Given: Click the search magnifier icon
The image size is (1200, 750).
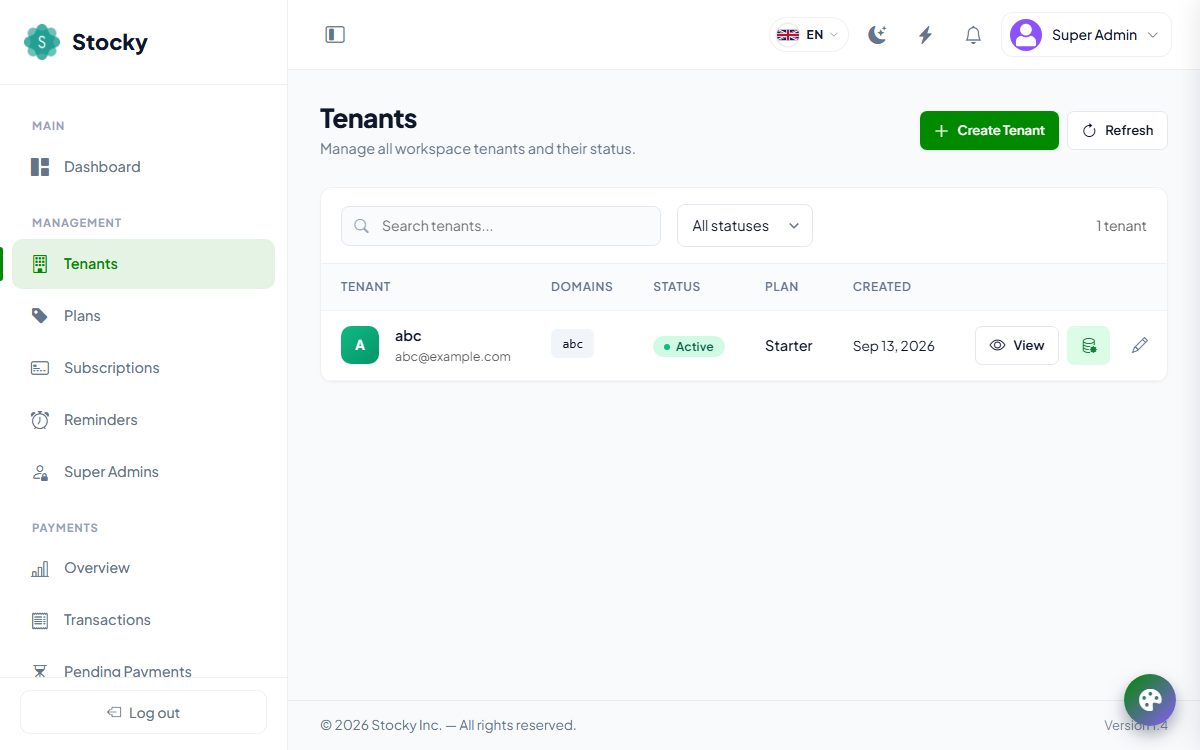Looking at the screenshot, I should [362, 226].
